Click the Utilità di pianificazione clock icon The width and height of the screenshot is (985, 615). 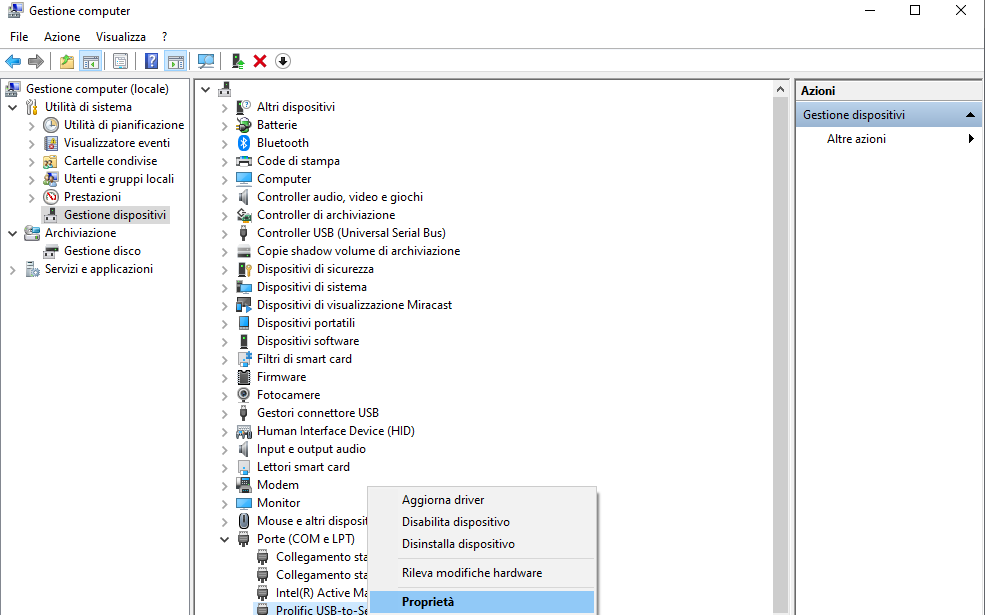[51, 124]
